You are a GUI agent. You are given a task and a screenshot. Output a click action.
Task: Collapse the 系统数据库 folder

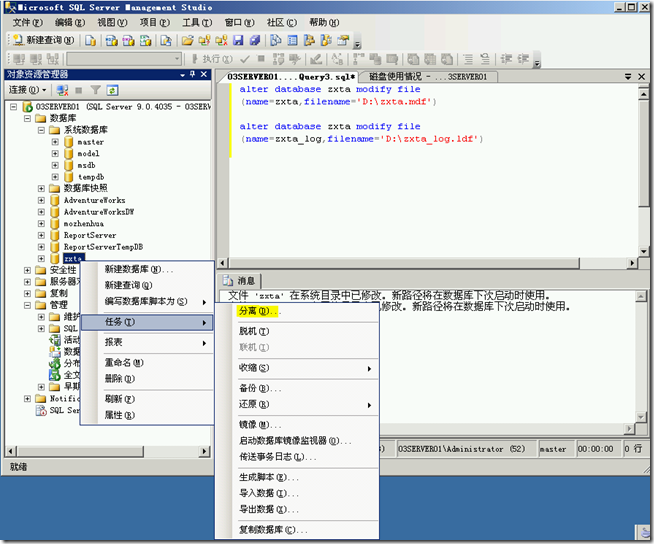[41, 130]
